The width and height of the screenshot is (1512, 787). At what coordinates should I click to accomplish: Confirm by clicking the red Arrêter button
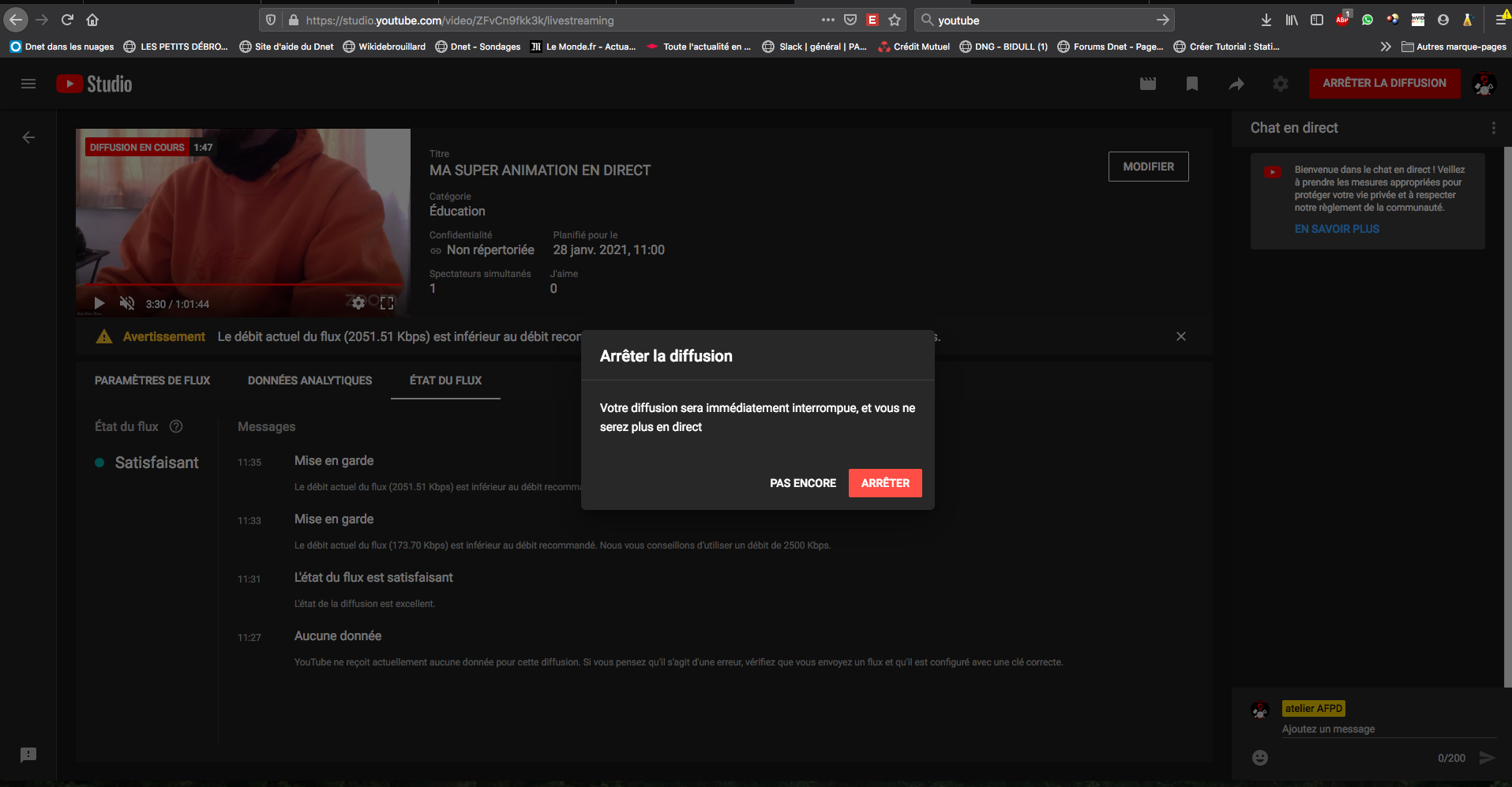point(884,483)
